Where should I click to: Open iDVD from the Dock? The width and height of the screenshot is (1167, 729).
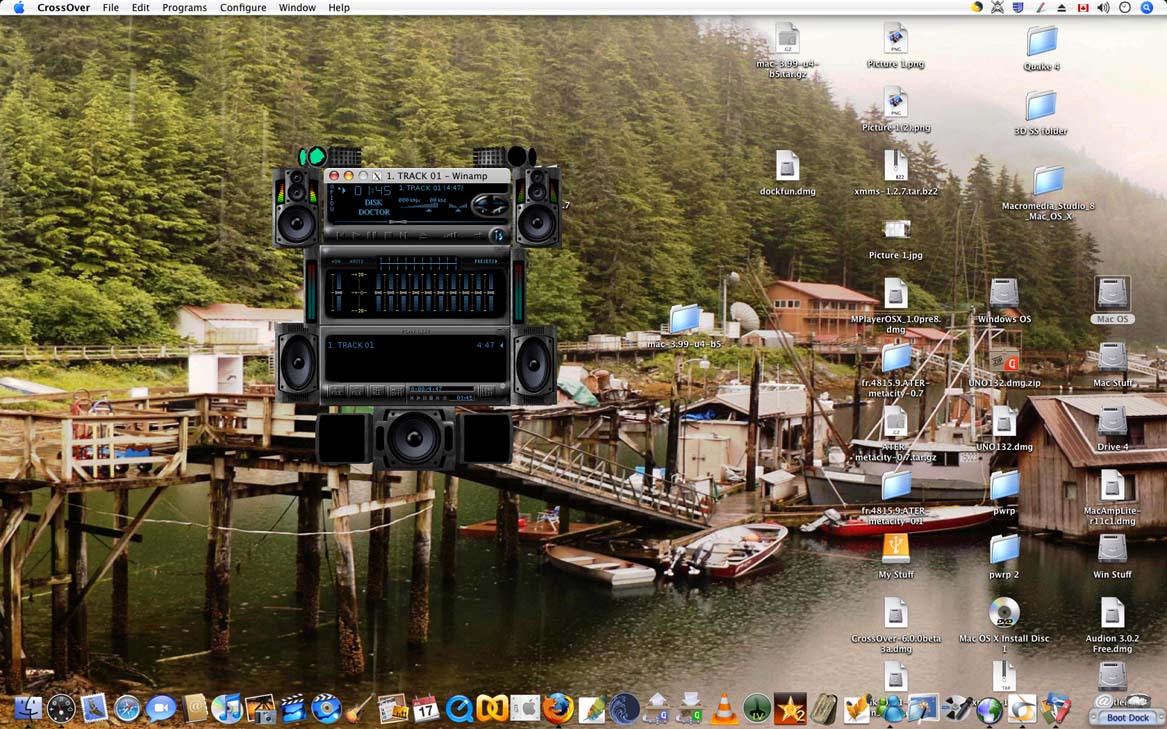point(326,708)
